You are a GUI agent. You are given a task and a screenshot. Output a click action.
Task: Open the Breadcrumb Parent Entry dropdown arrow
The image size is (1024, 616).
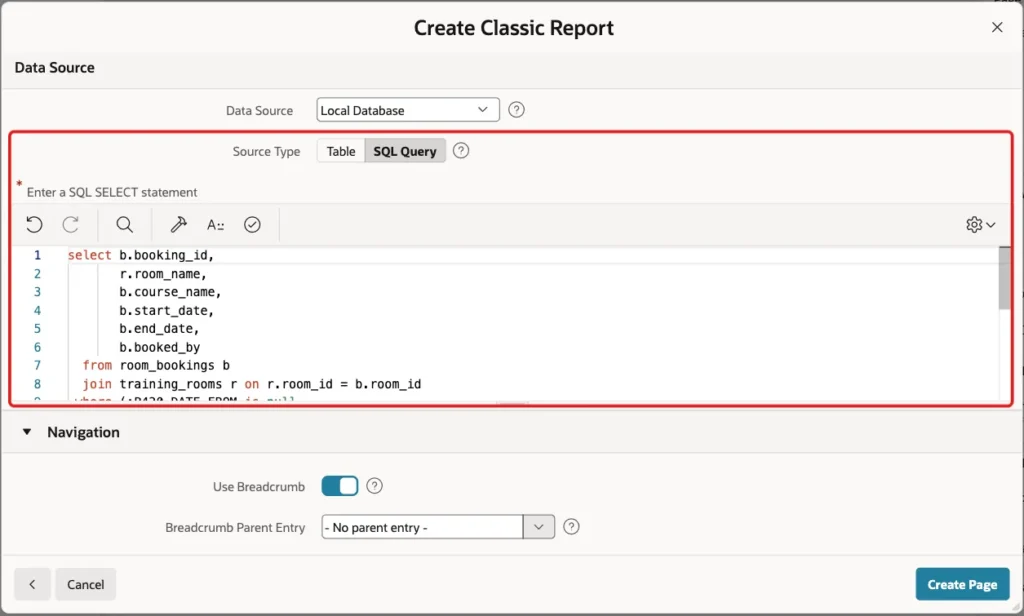click(x=539, y=527)
